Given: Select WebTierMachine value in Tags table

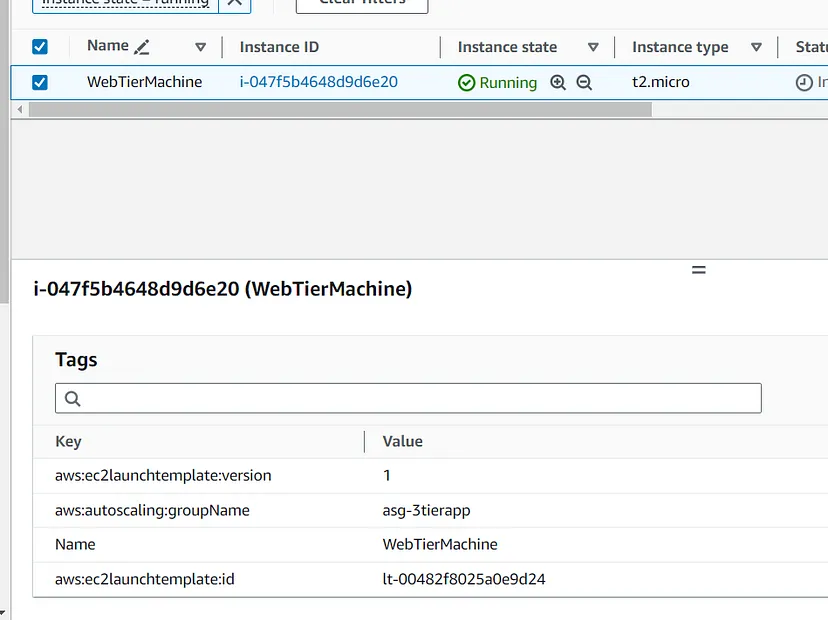Looking at the screenshot, I should click(x=440, y=544).
